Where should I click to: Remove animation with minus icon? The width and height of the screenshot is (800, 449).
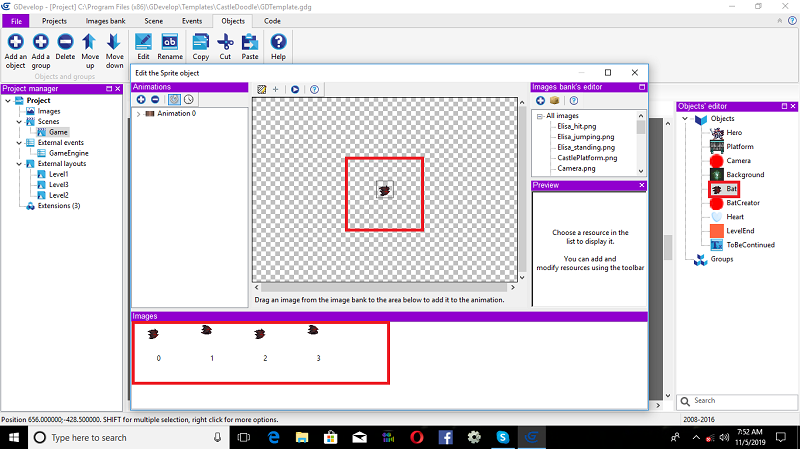[155, 99]
